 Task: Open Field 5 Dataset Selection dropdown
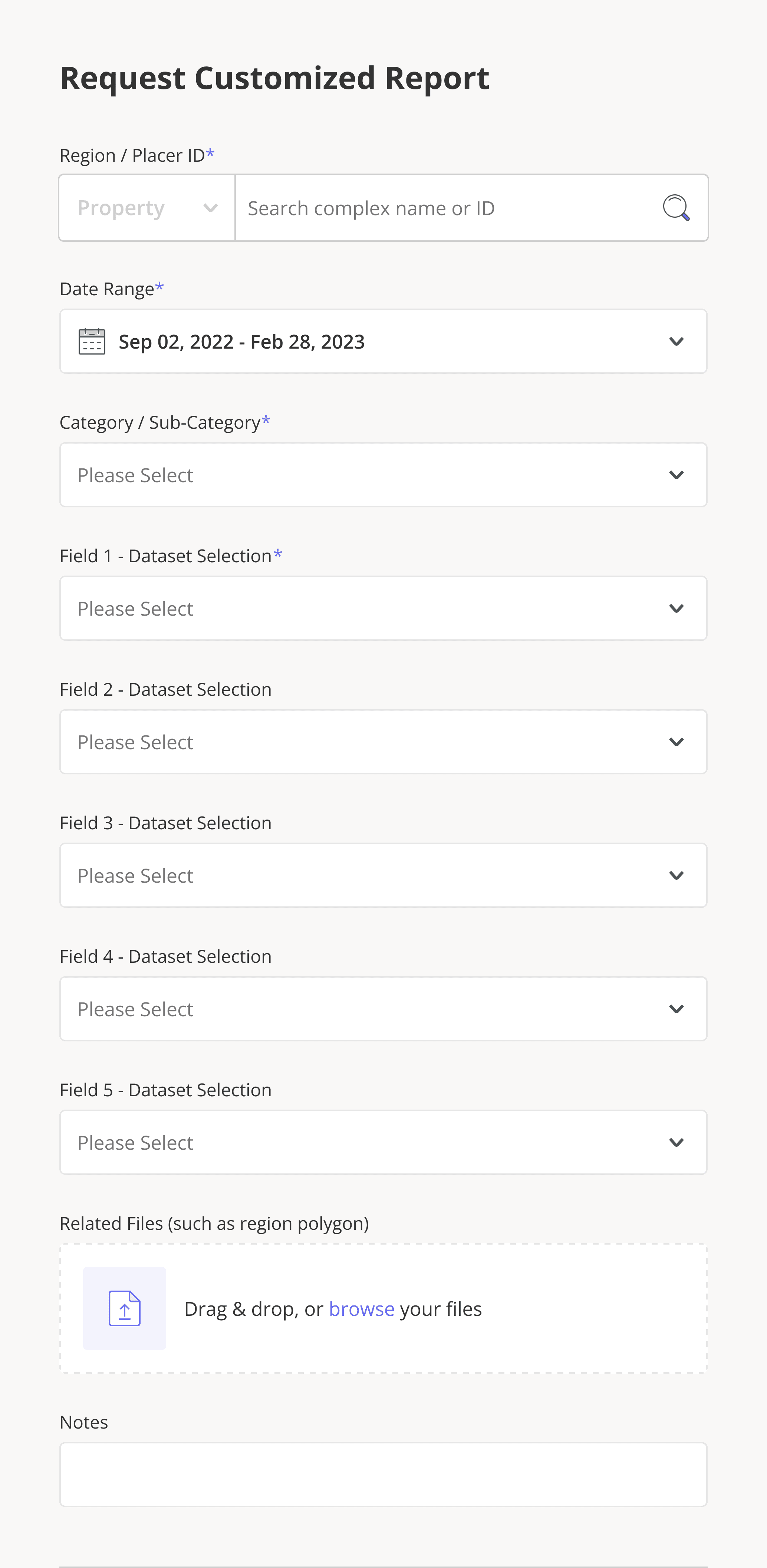click(383, 1142)
